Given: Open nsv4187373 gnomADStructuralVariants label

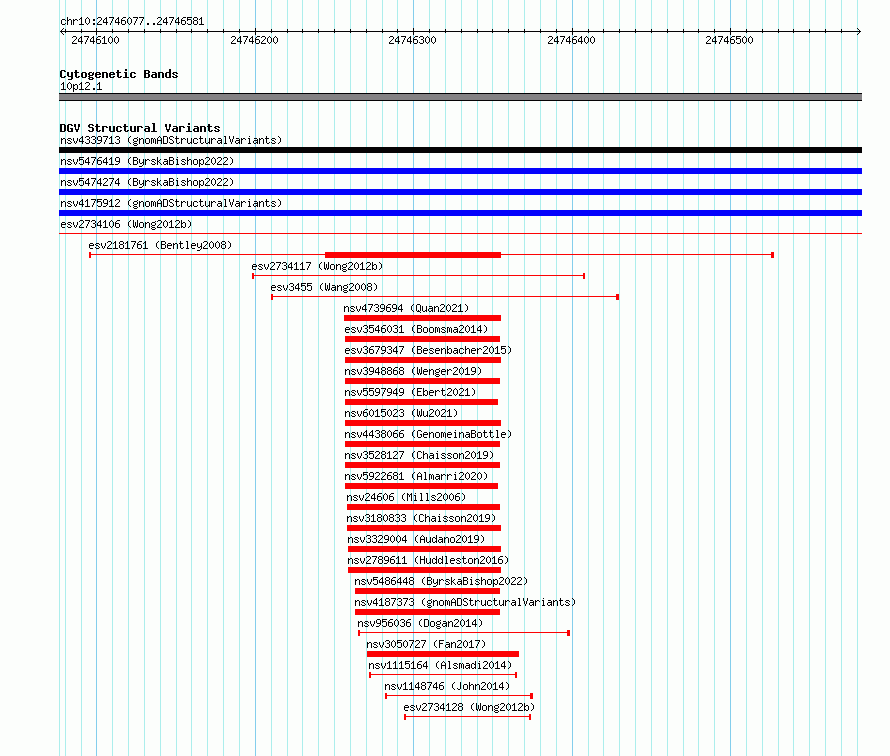Looking at the screenshot, I should [x=465, y=602].
